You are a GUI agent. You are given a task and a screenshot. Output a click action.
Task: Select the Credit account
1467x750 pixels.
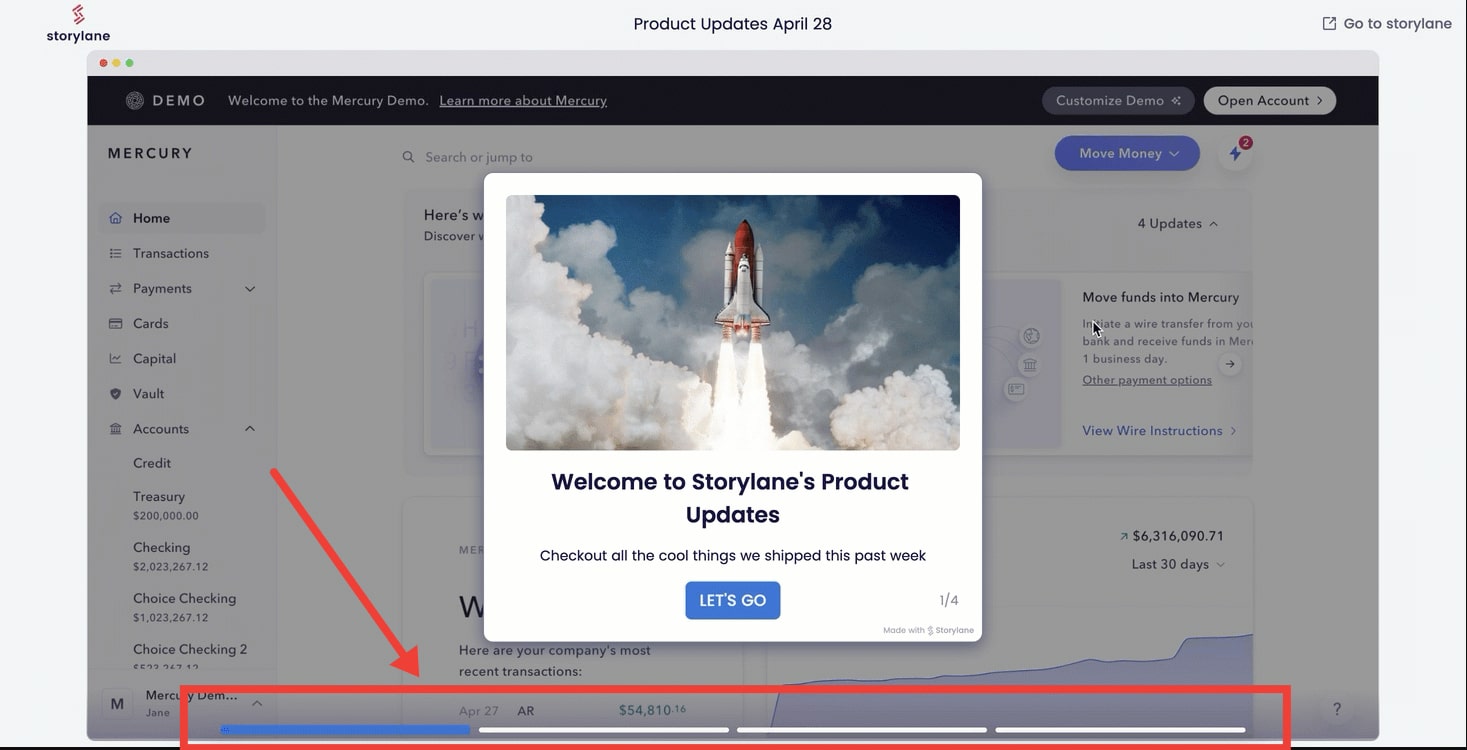coord(152,463)
